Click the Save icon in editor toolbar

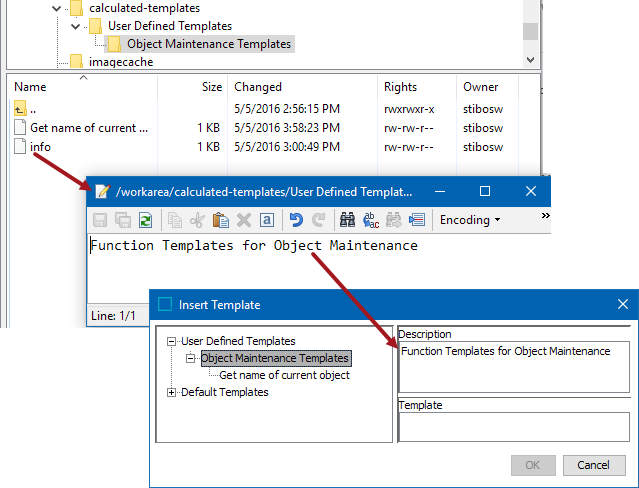click(x=100, y=220)
